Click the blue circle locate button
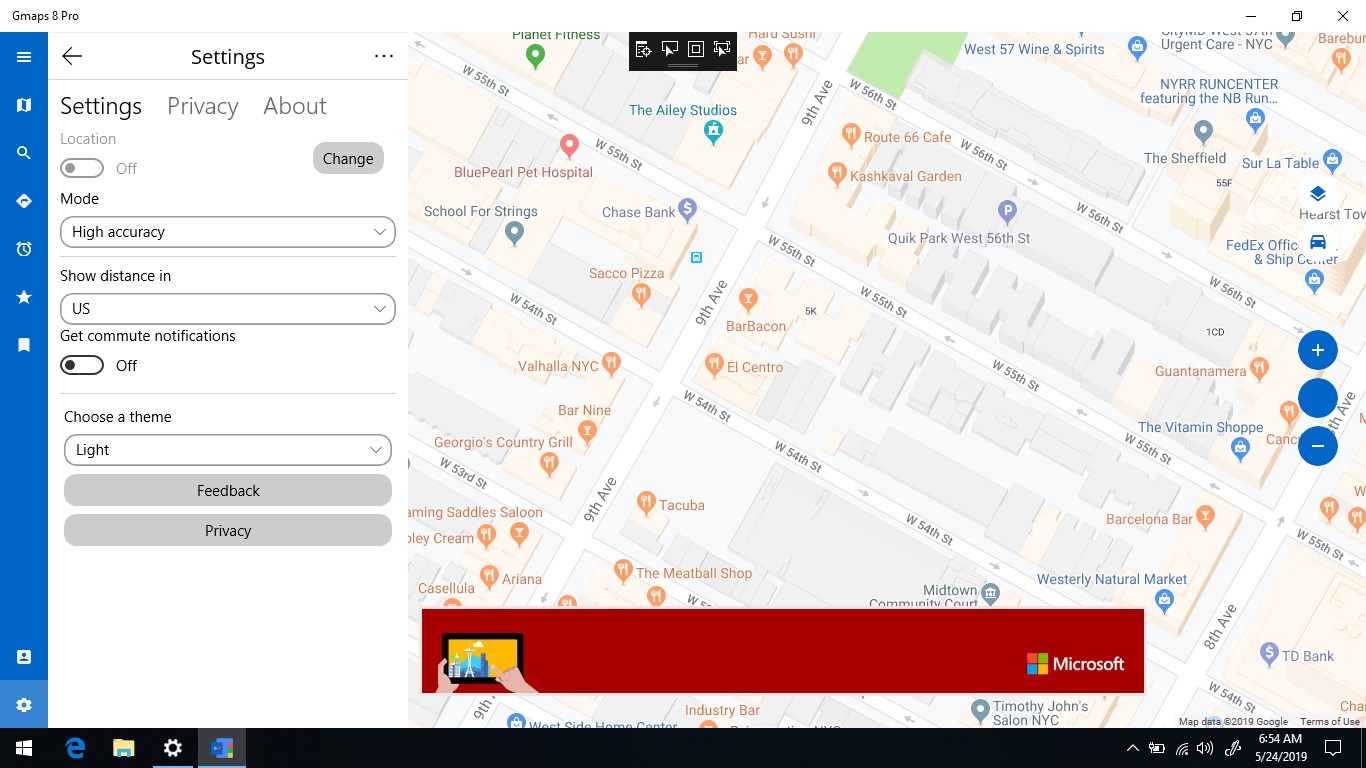Viewport: 1366px width, 768px height. [x=1318, y=398]
